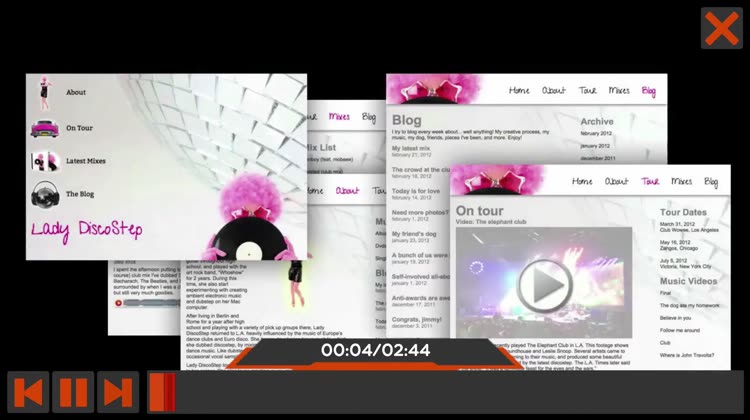Open the 'Today is for love' blog post
This screenshot has width=750, height=420.
pyautogui.click(x=416, y=191)
